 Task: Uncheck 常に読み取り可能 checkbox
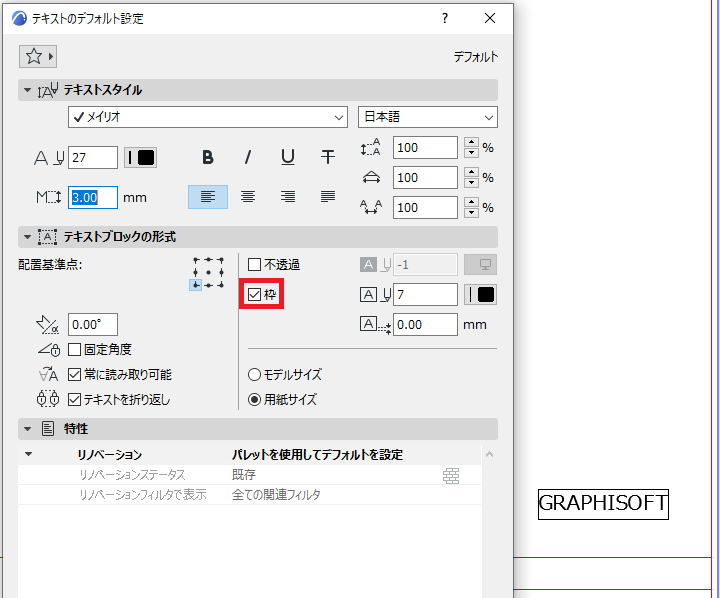[x=74, y=374]
